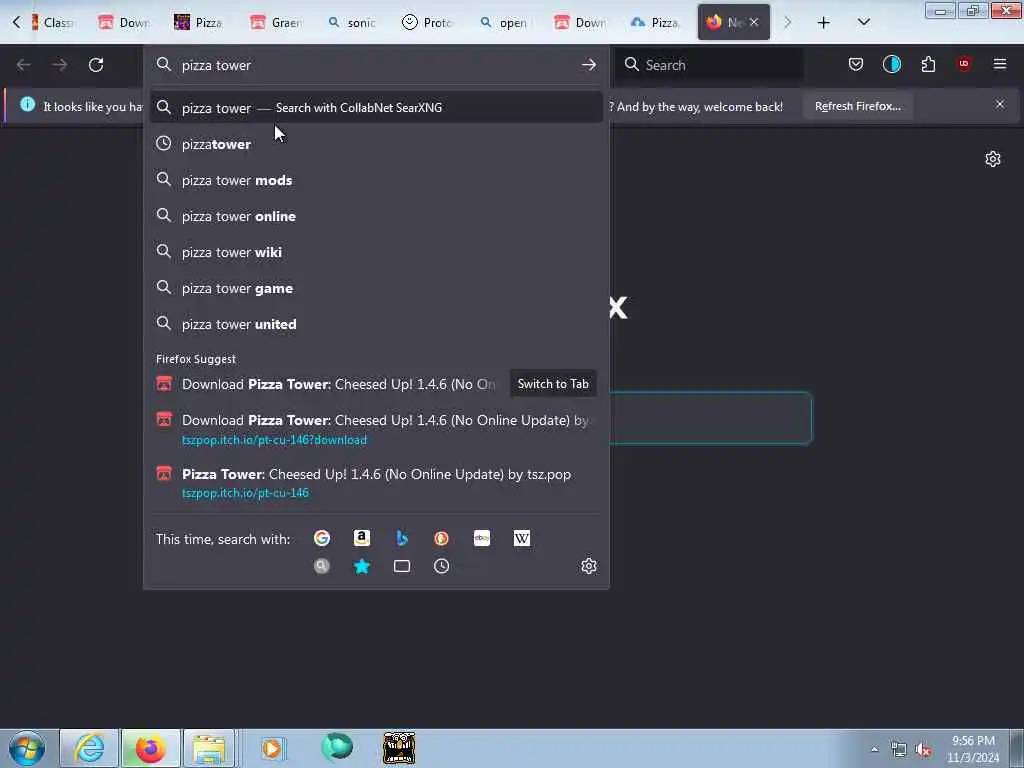
Task: Open the Extensions puzzle icon
Action: (928, 64)
